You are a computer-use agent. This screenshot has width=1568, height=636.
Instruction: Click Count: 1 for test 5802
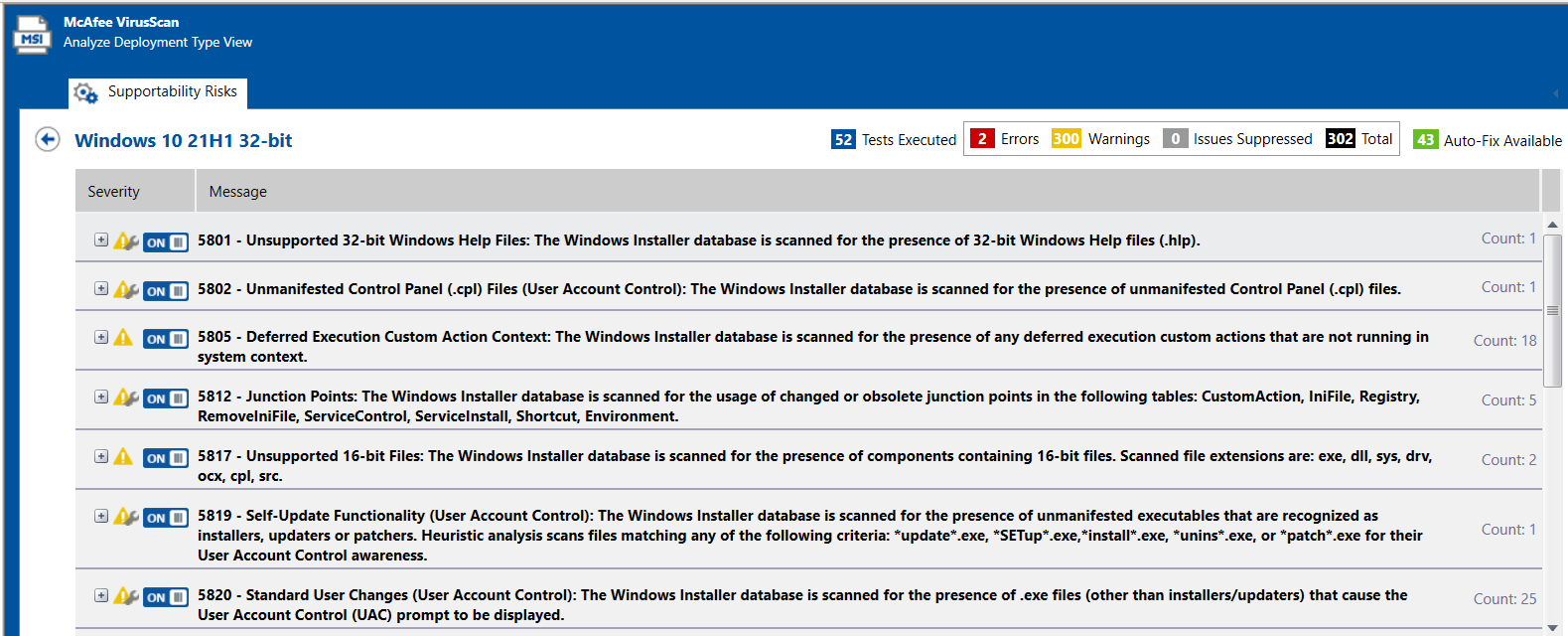point(1508,287)
